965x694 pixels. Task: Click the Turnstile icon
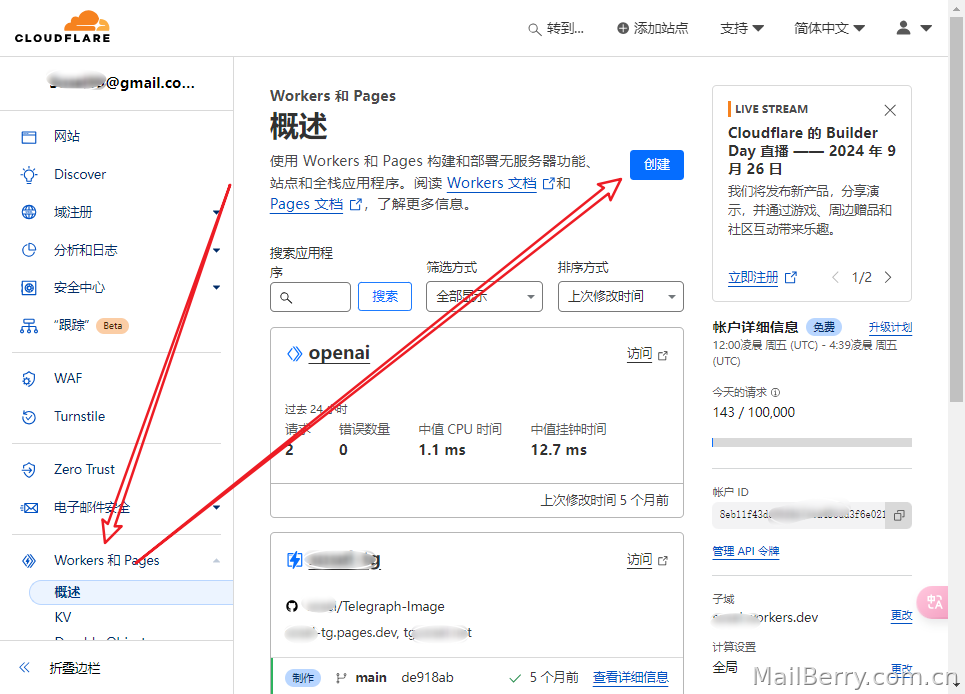[x=29, y=417]
